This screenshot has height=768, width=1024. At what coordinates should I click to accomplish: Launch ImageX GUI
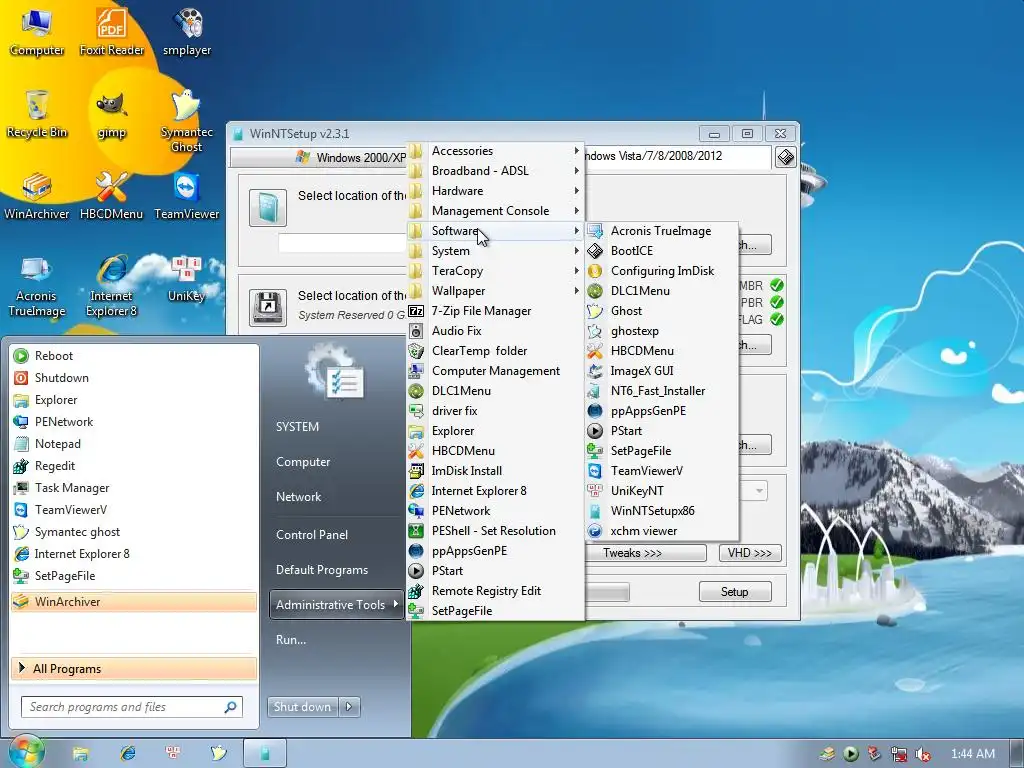click(661, 371)
